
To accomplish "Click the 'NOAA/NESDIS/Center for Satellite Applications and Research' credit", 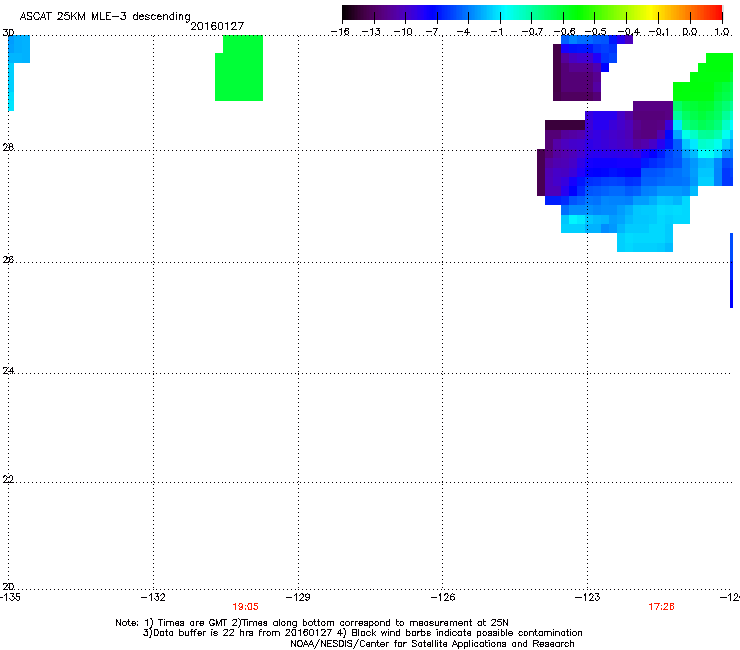I will (432, 644).
